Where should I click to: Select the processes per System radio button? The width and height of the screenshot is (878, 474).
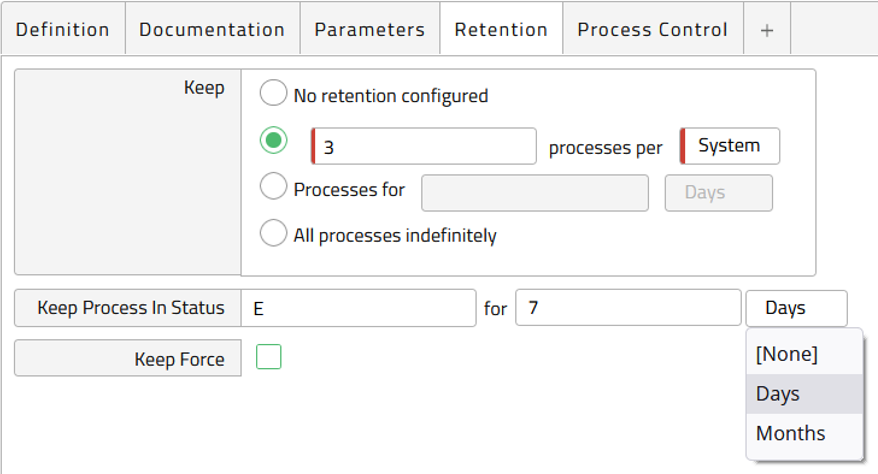(273, 140)
